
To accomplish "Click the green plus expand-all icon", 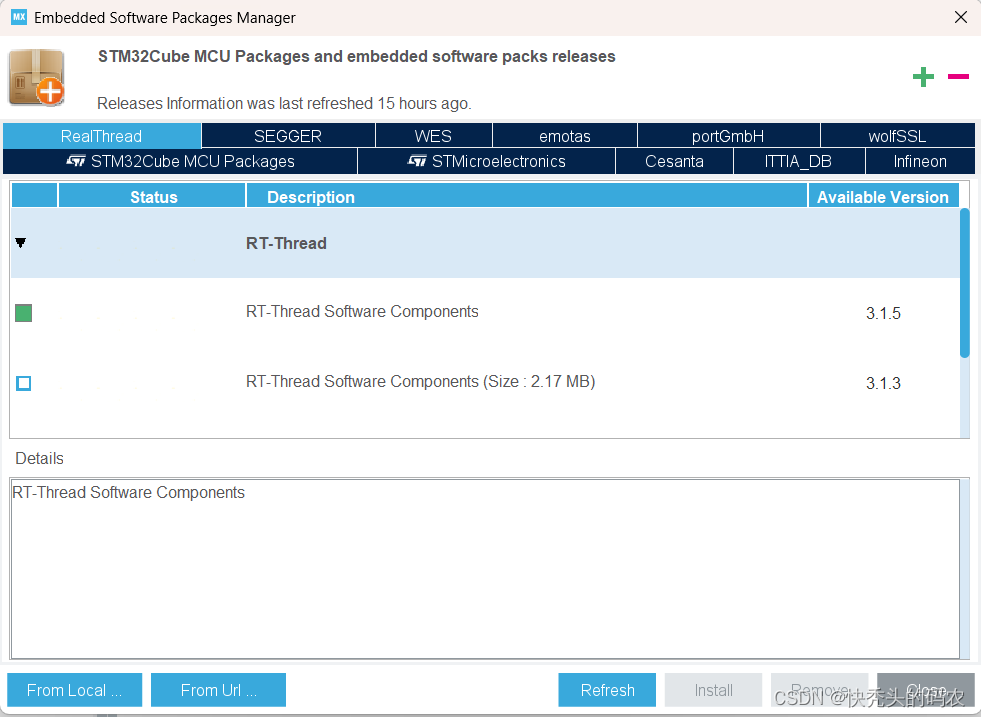I will (x=923, y=77).
